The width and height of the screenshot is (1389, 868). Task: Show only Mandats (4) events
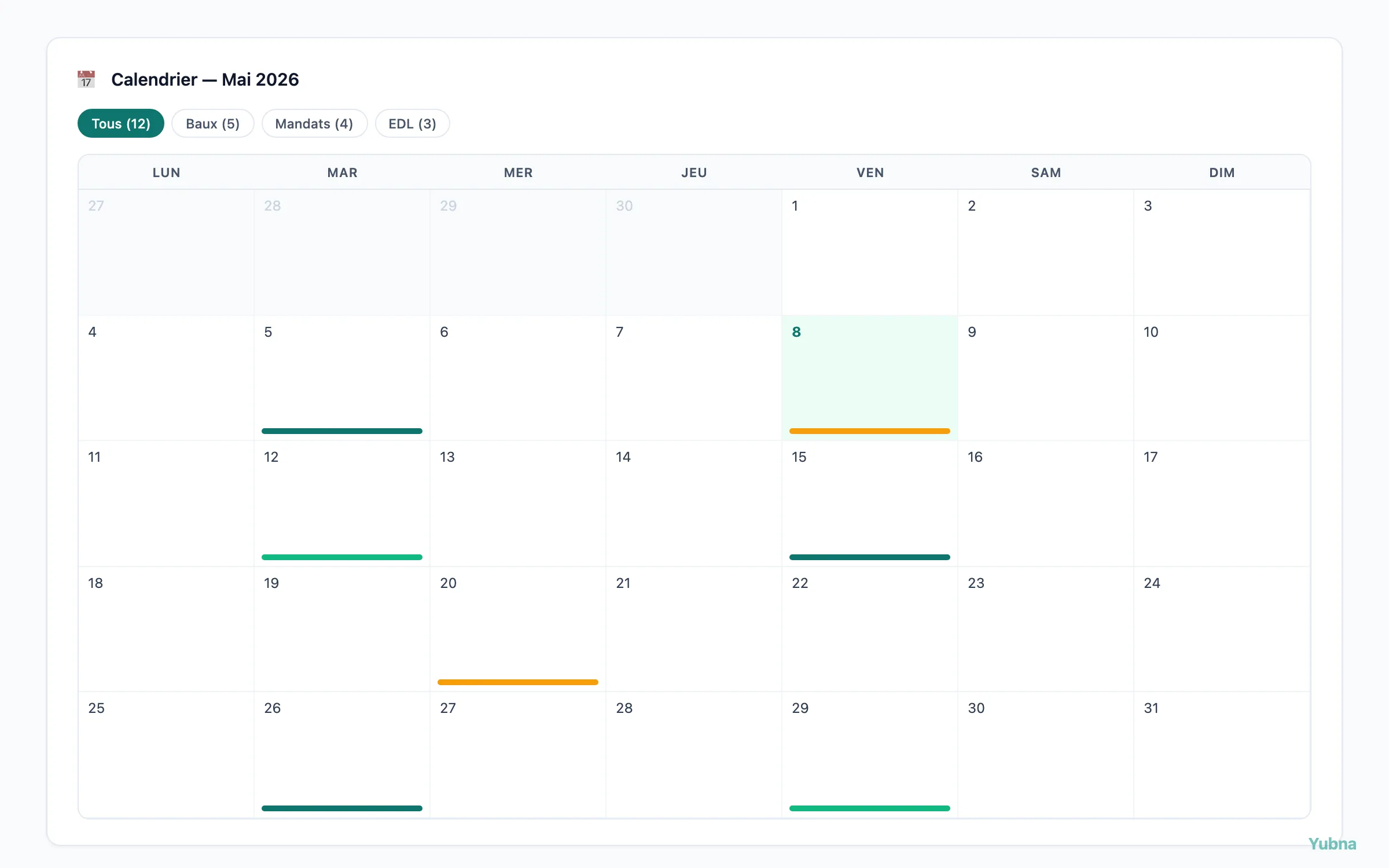click(x=314, y=123)
